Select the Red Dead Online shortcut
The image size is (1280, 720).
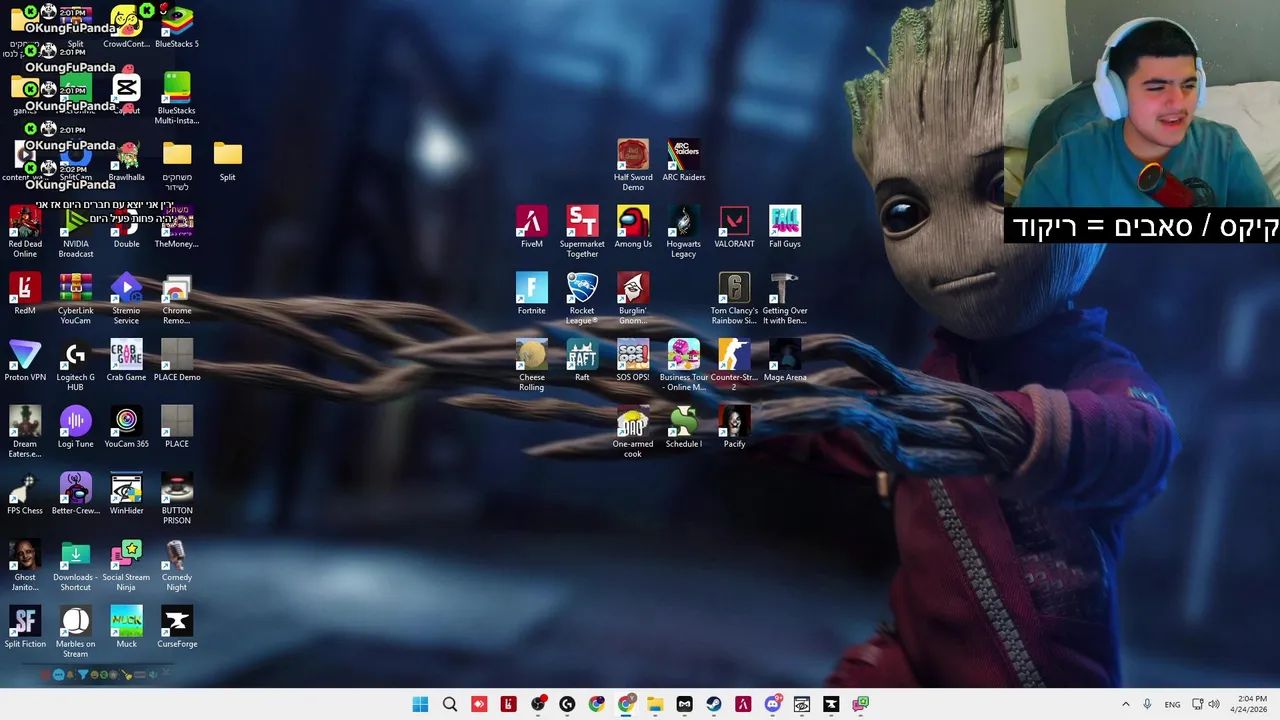[25, 232]
